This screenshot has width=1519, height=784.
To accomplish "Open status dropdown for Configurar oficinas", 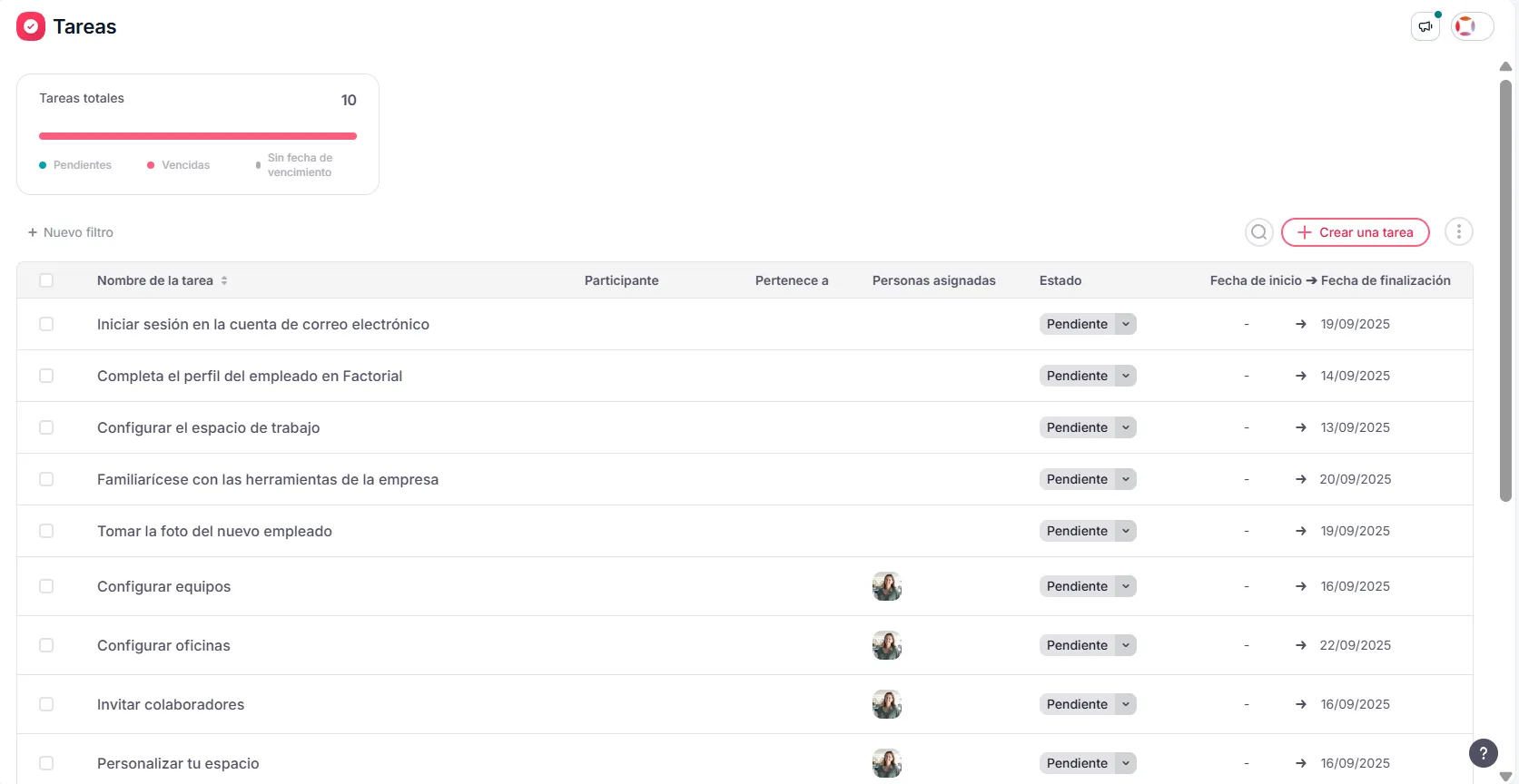I will [1126, 645].
